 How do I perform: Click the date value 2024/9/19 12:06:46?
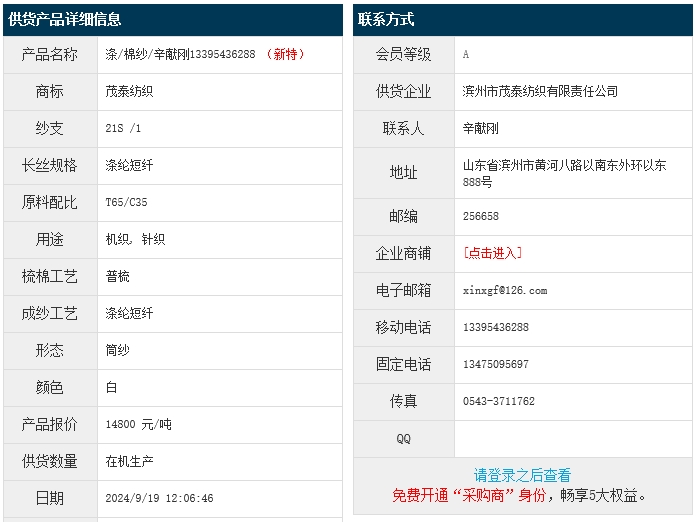159,498
